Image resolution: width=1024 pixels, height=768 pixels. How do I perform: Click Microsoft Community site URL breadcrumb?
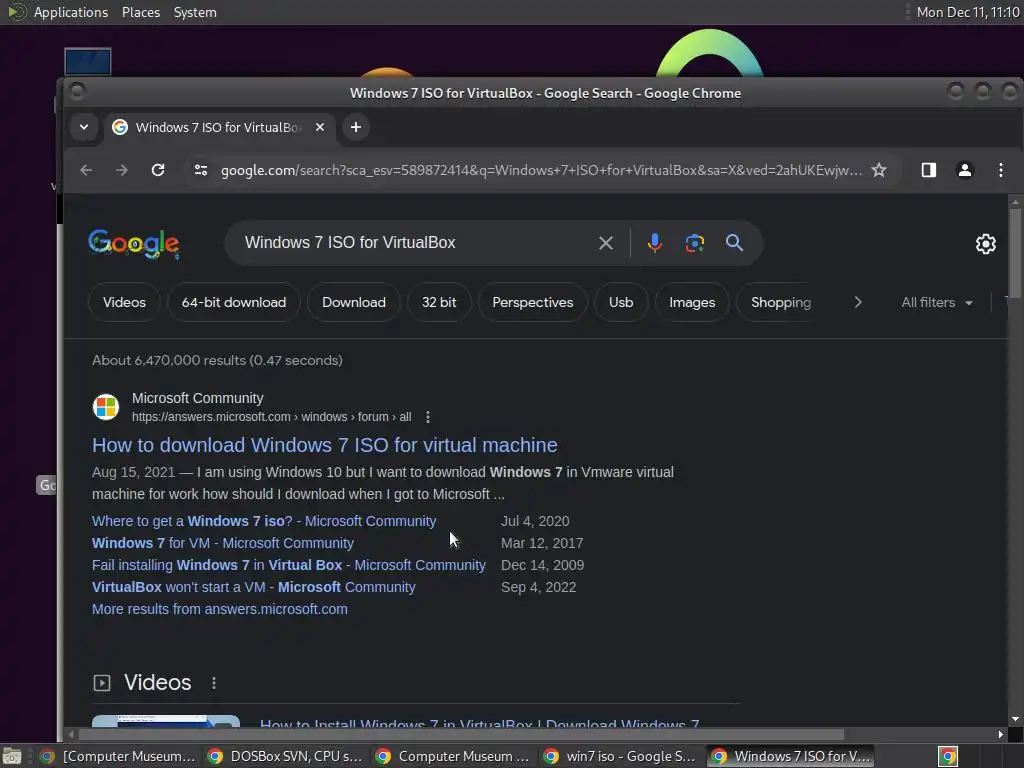point(272,417)
